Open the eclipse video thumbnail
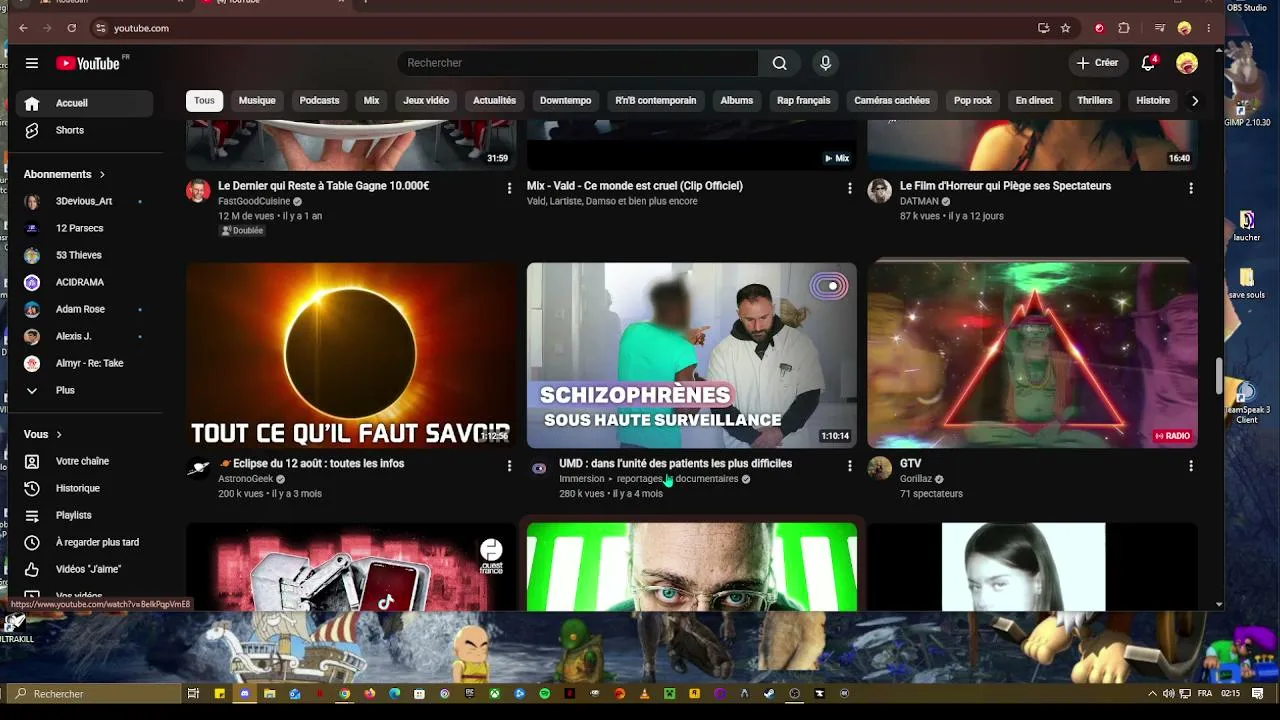The width and height of the screenshot is (1280, 720). coord(351,355)
